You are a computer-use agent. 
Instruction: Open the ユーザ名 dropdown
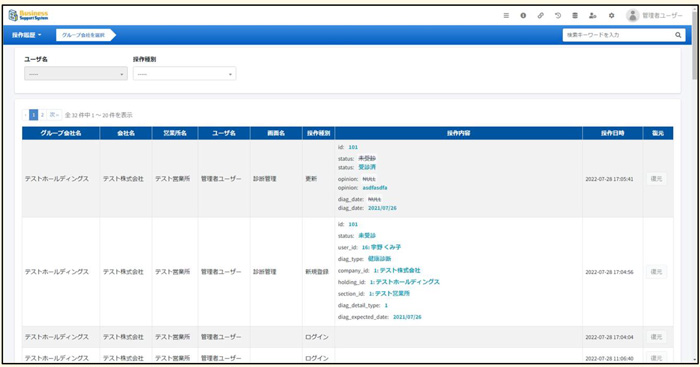pyautogui.click(x=75, y=74)
